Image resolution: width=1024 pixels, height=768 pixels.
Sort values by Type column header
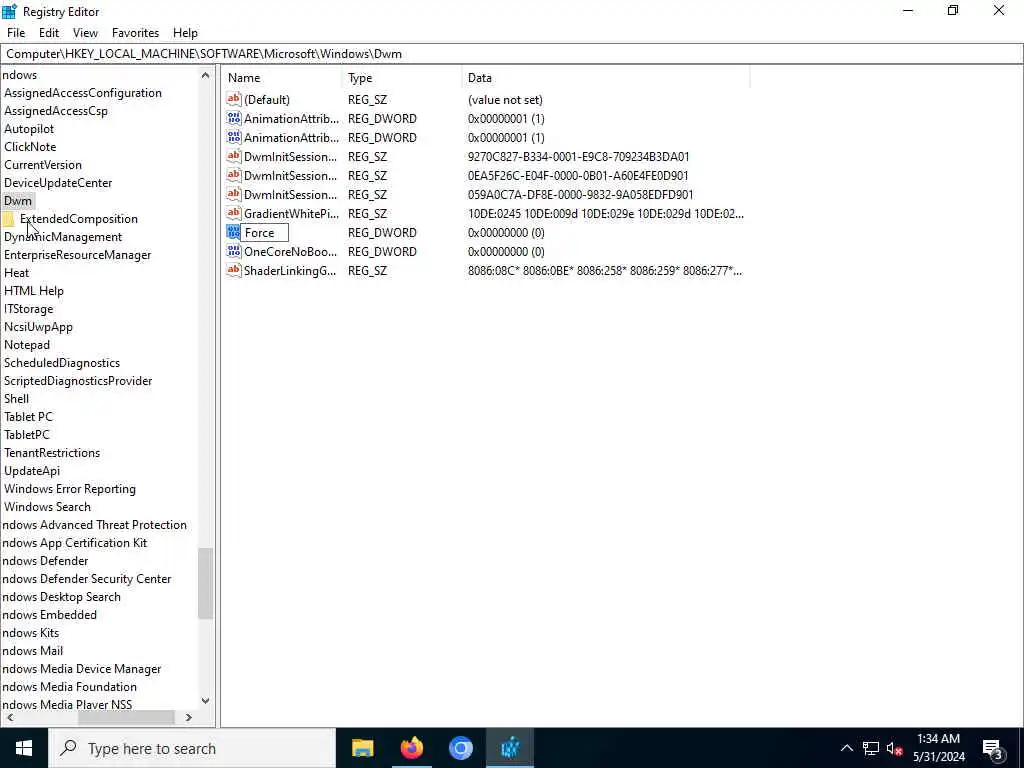point(402,78)
